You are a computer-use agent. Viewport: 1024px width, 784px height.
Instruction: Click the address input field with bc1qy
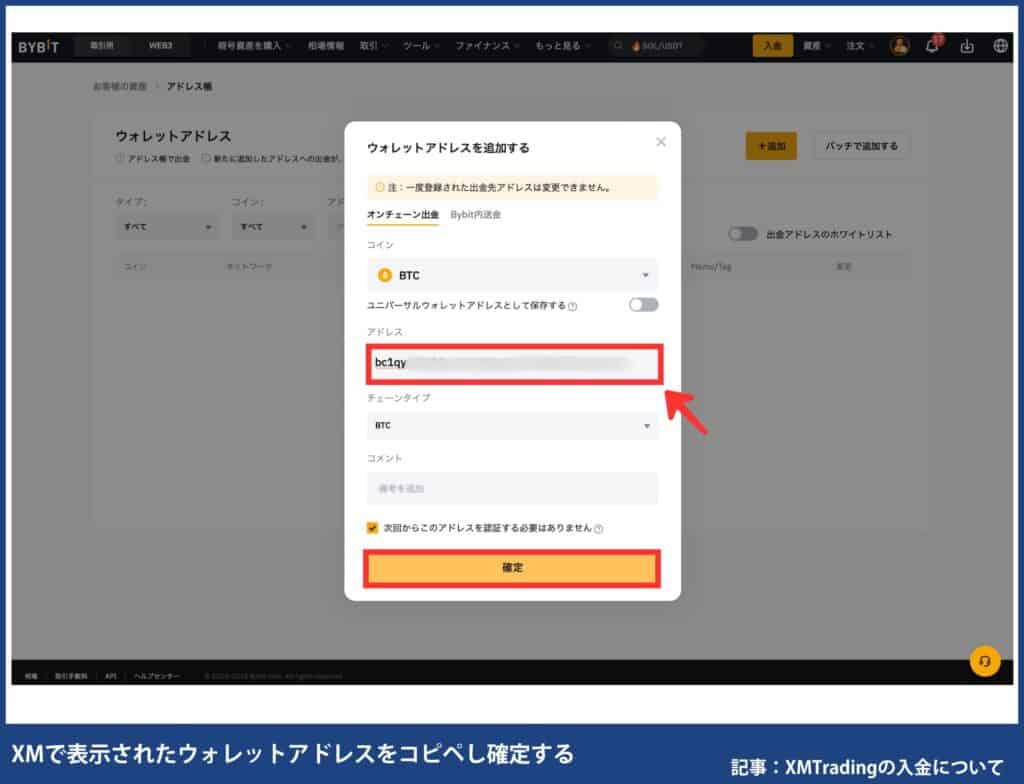click(514, 364)
